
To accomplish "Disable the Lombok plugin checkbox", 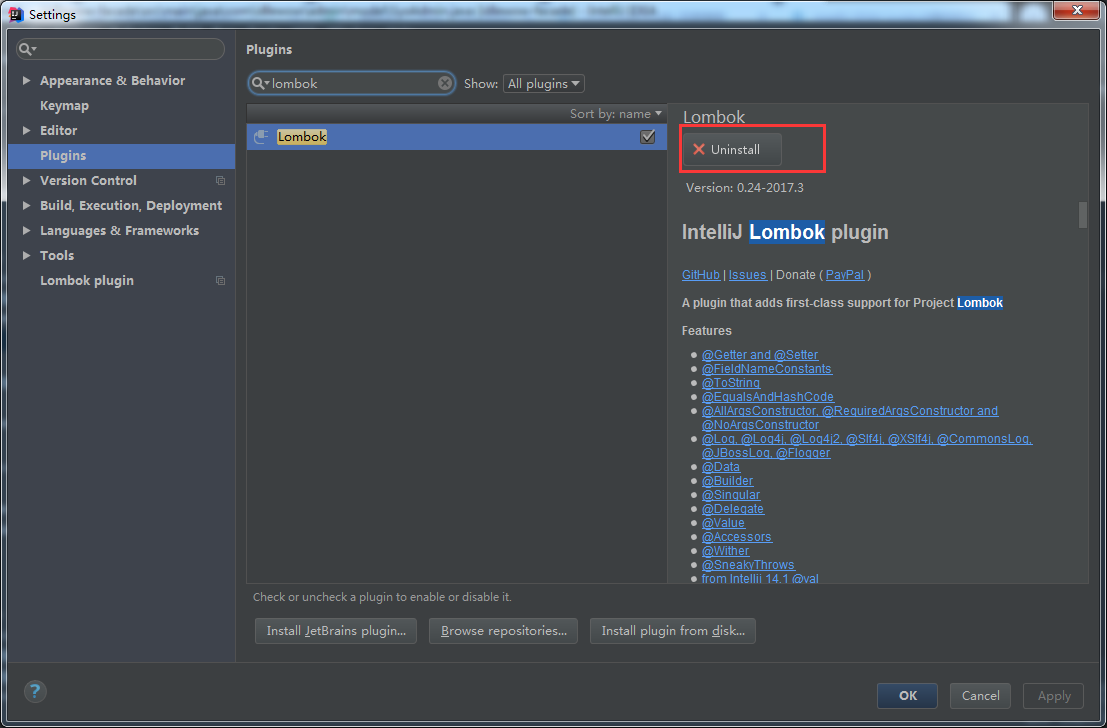I will 647,137.
